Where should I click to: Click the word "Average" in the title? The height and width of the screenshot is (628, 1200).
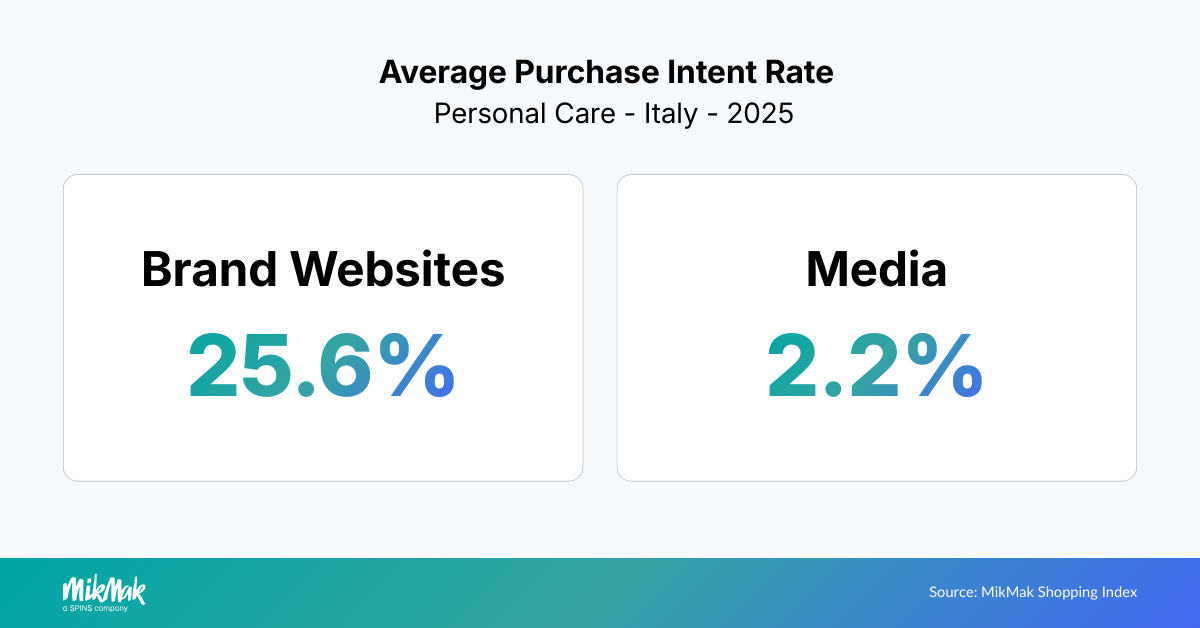point(442,73)
